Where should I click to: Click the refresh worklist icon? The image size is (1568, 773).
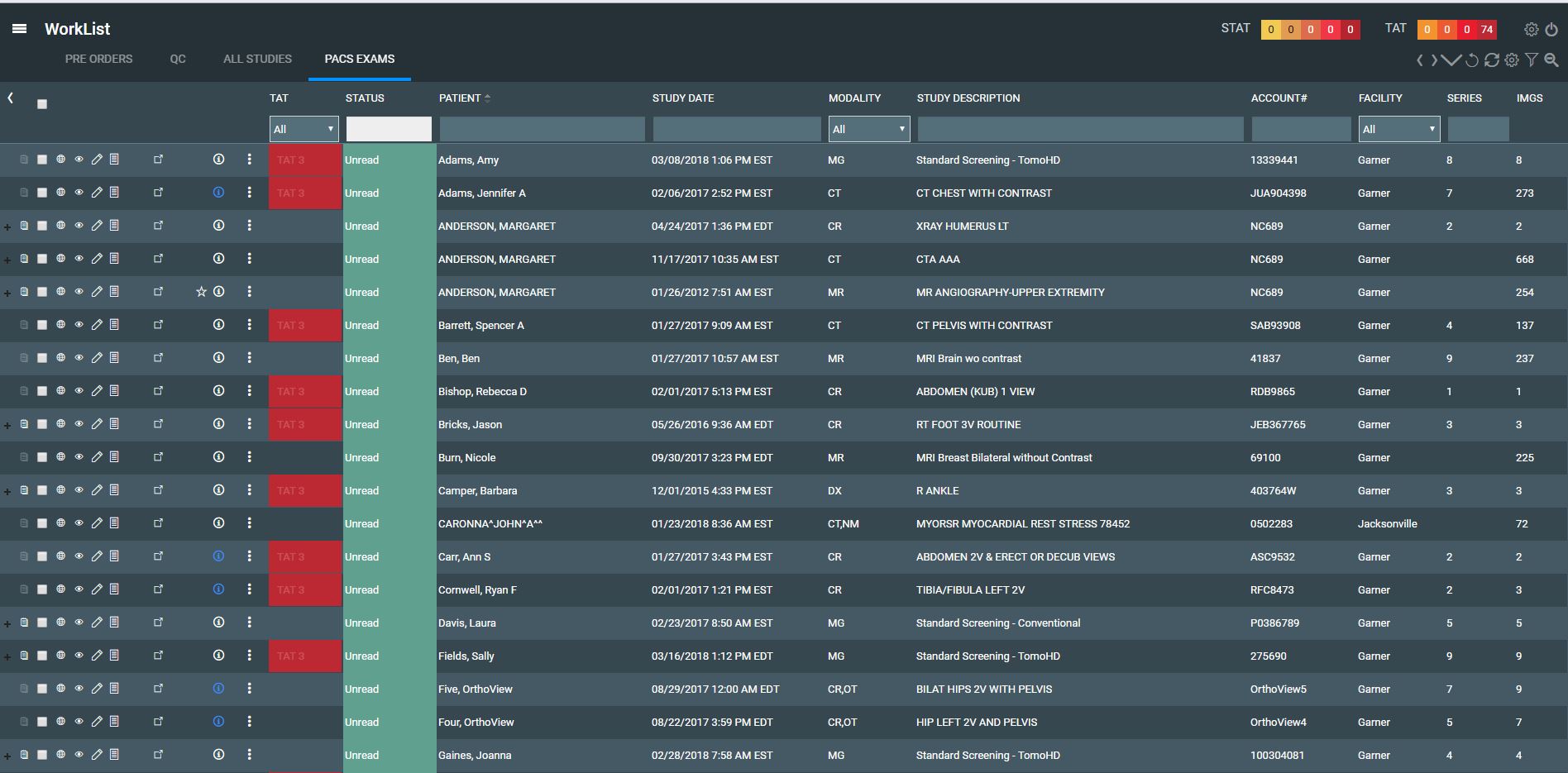(x=1492, y=60)
